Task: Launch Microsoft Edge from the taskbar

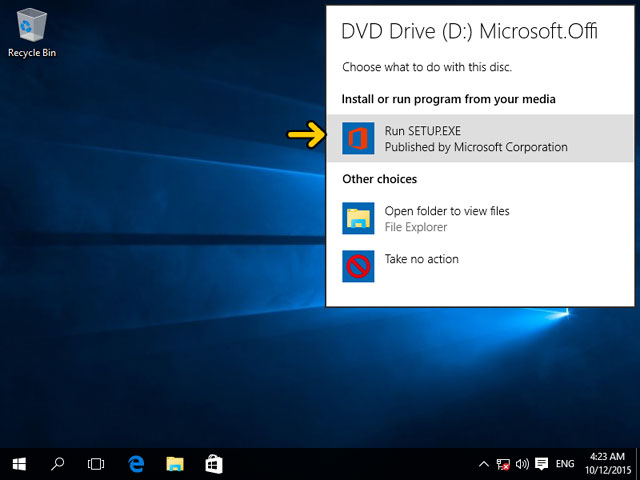Action: (136, 464)
